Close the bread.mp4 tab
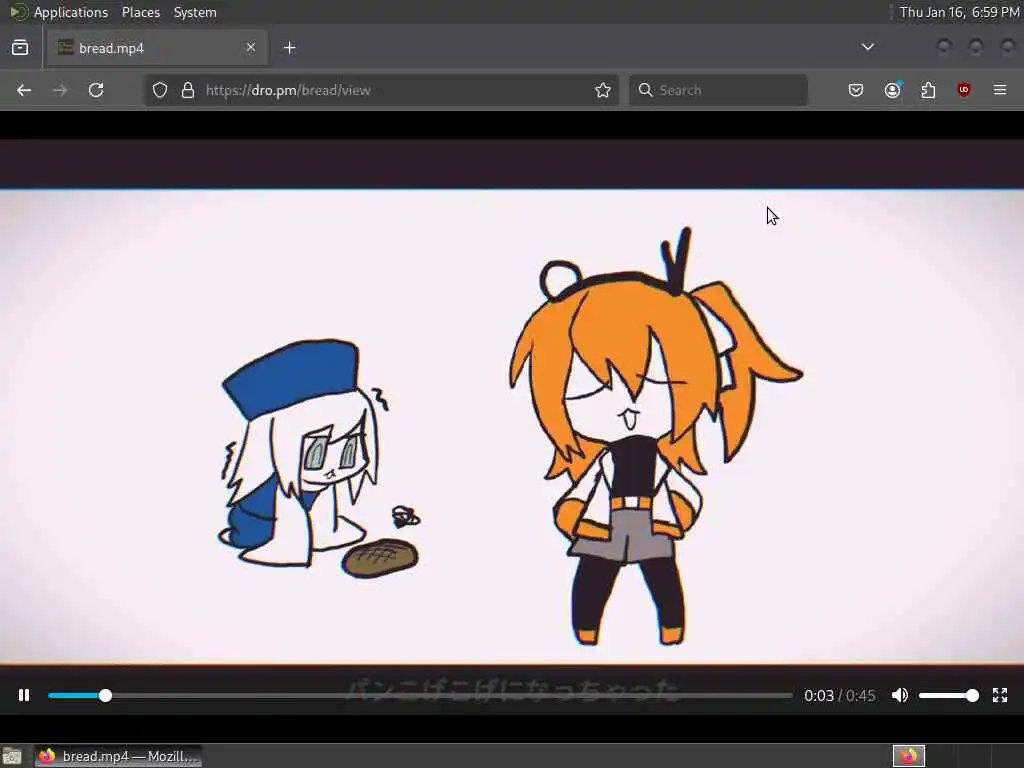 (x=251, y=47)
